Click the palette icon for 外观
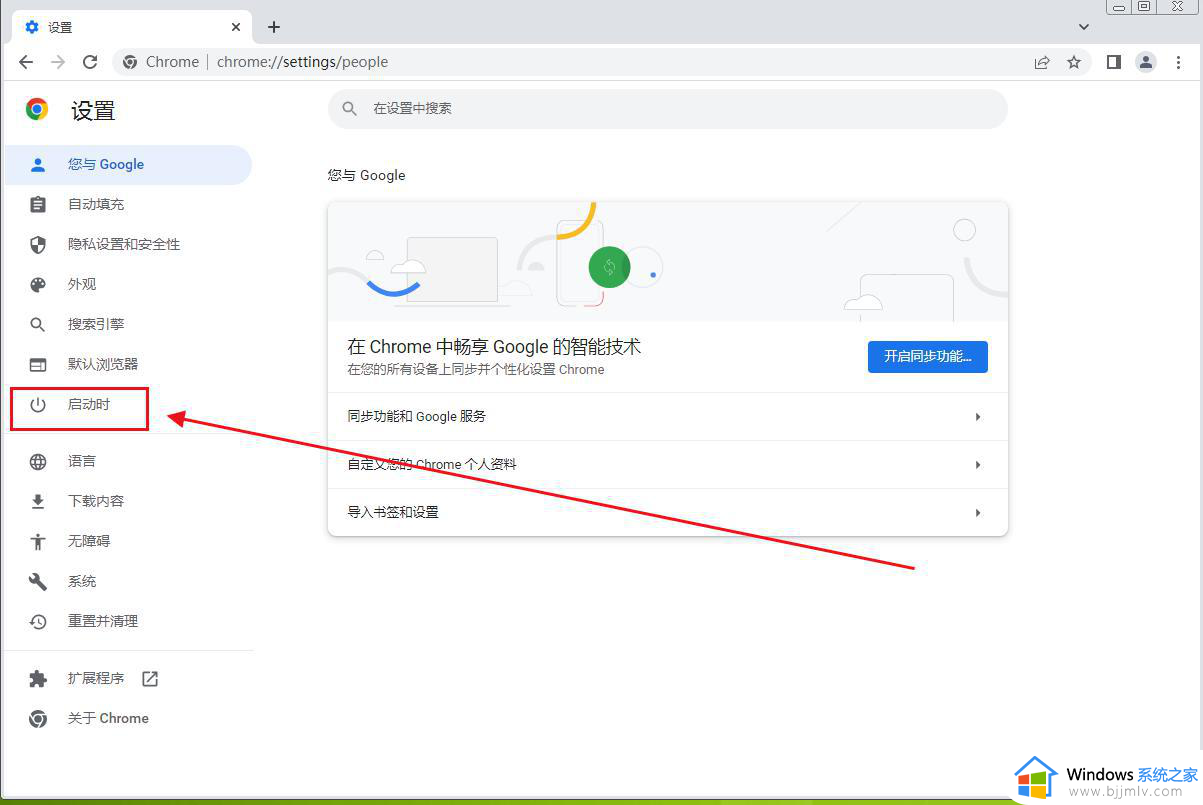The height and width of the screenshot is (805, 1203). (x=38, y=285)
